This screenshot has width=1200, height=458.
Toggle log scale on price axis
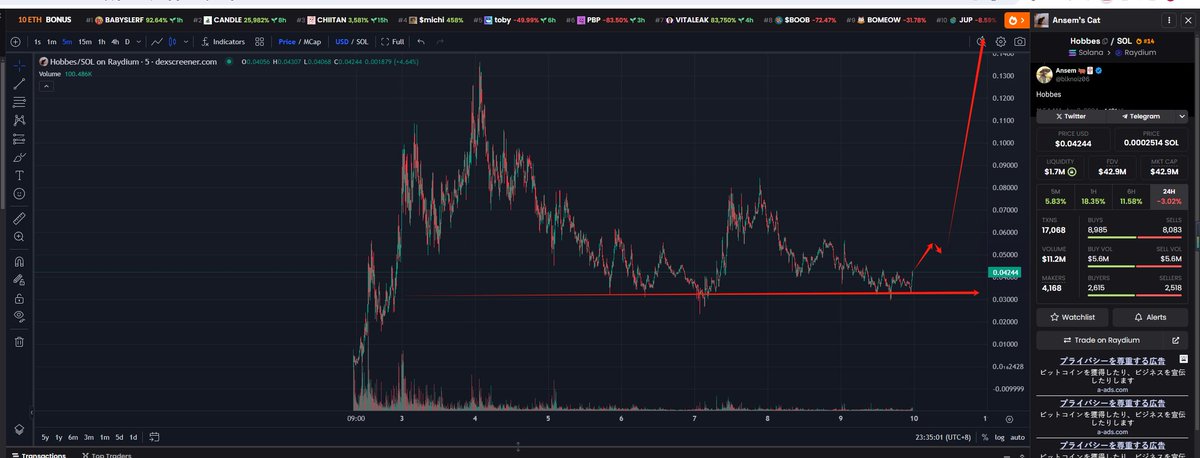coord(1000,438)
